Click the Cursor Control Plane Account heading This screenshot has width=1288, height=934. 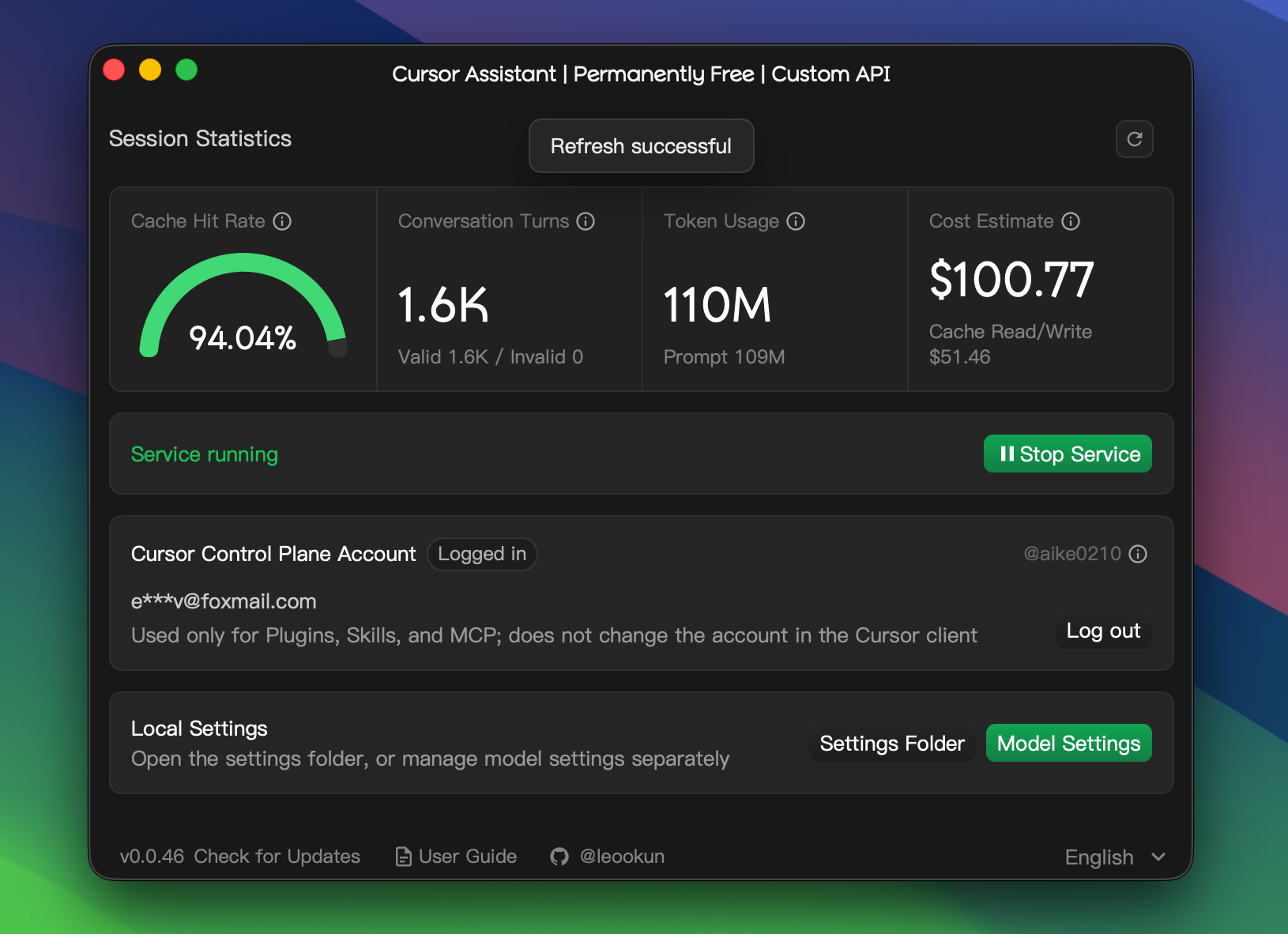[273, 554]
